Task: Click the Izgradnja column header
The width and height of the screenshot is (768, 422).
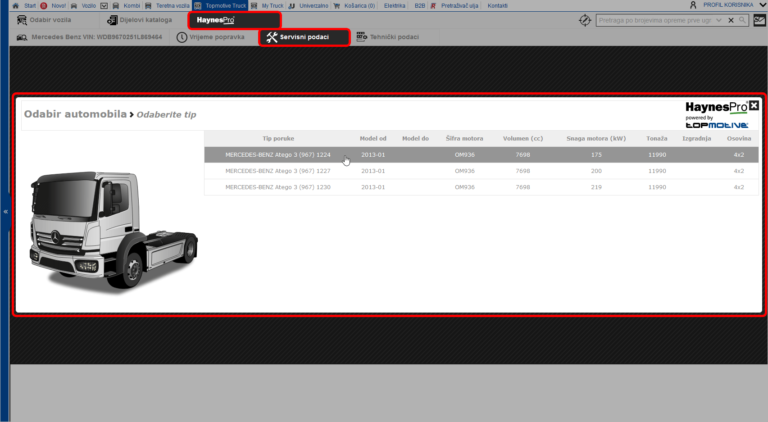Action: (696, 139)
